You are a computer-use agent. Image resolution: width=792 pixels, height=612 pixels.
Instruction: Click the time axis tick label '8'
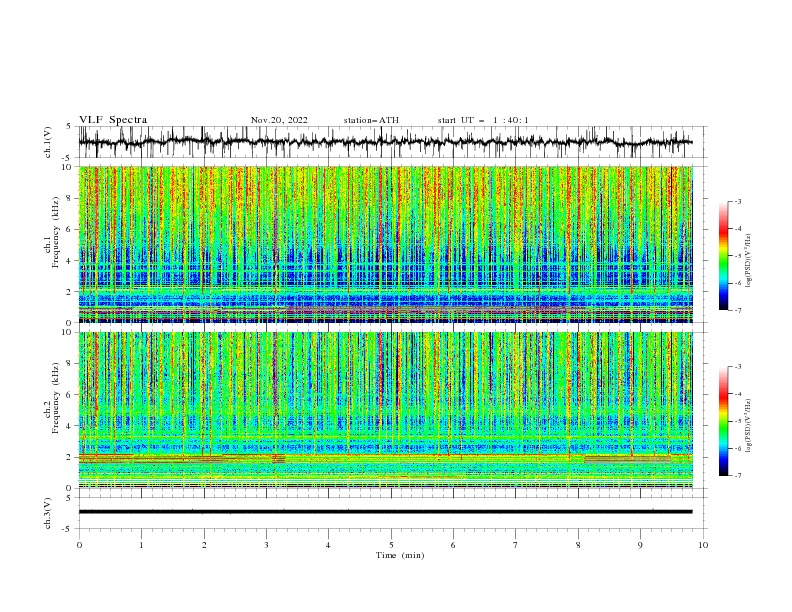click(x=578, y=545)
